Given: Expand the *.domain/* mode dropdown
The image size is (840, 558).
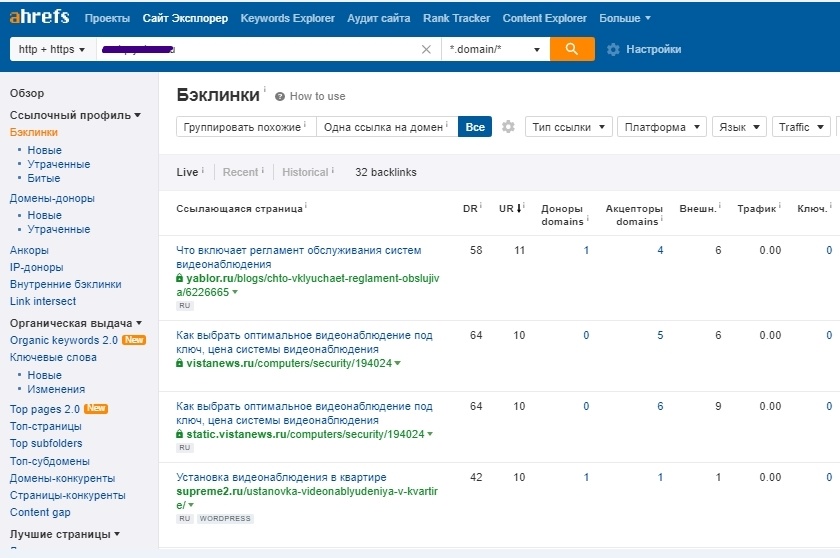Looking at the screenshot, I should 495,49.
